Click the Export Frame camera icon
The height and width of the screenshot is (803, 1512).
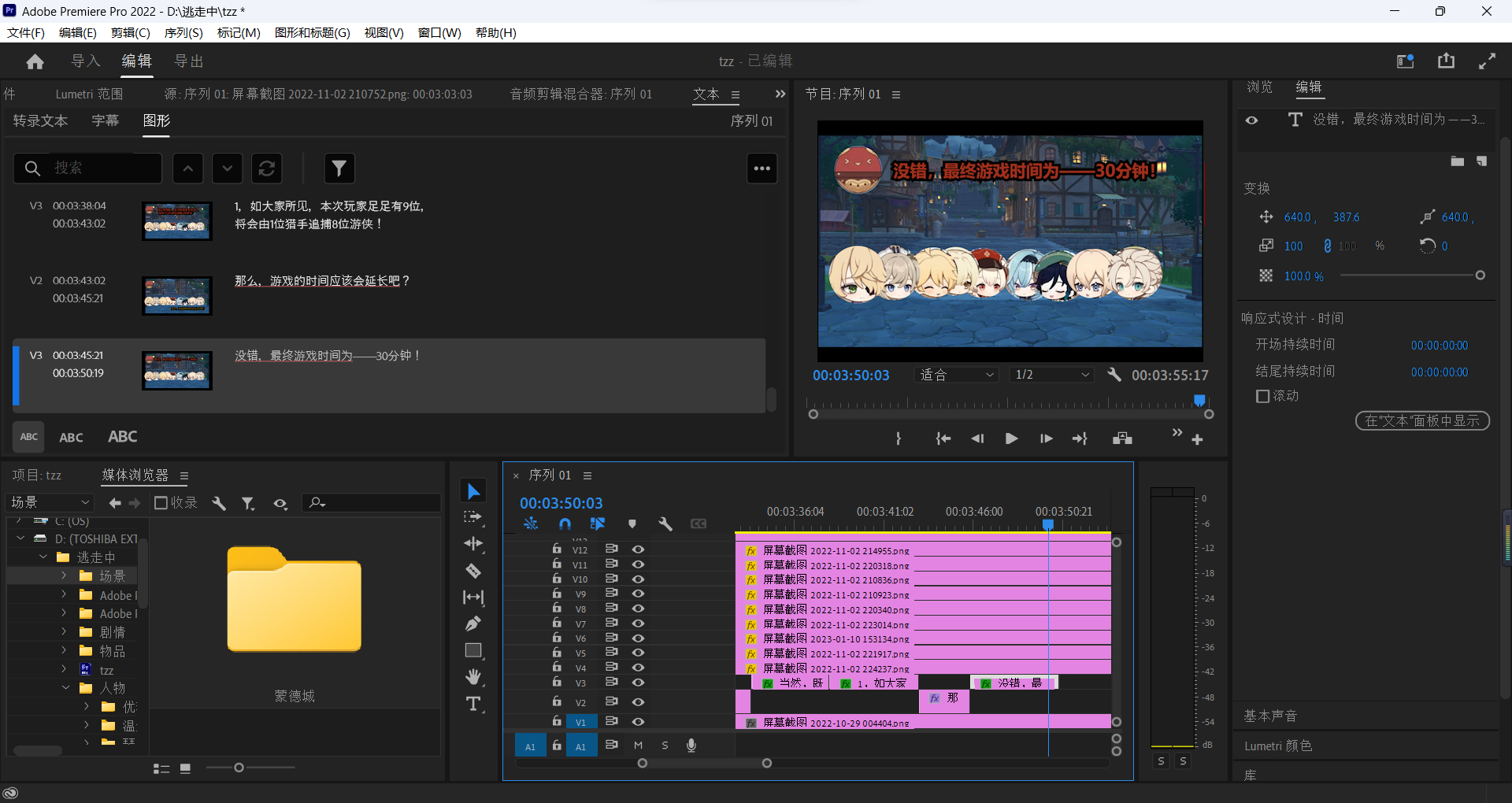coord(1122,439)
